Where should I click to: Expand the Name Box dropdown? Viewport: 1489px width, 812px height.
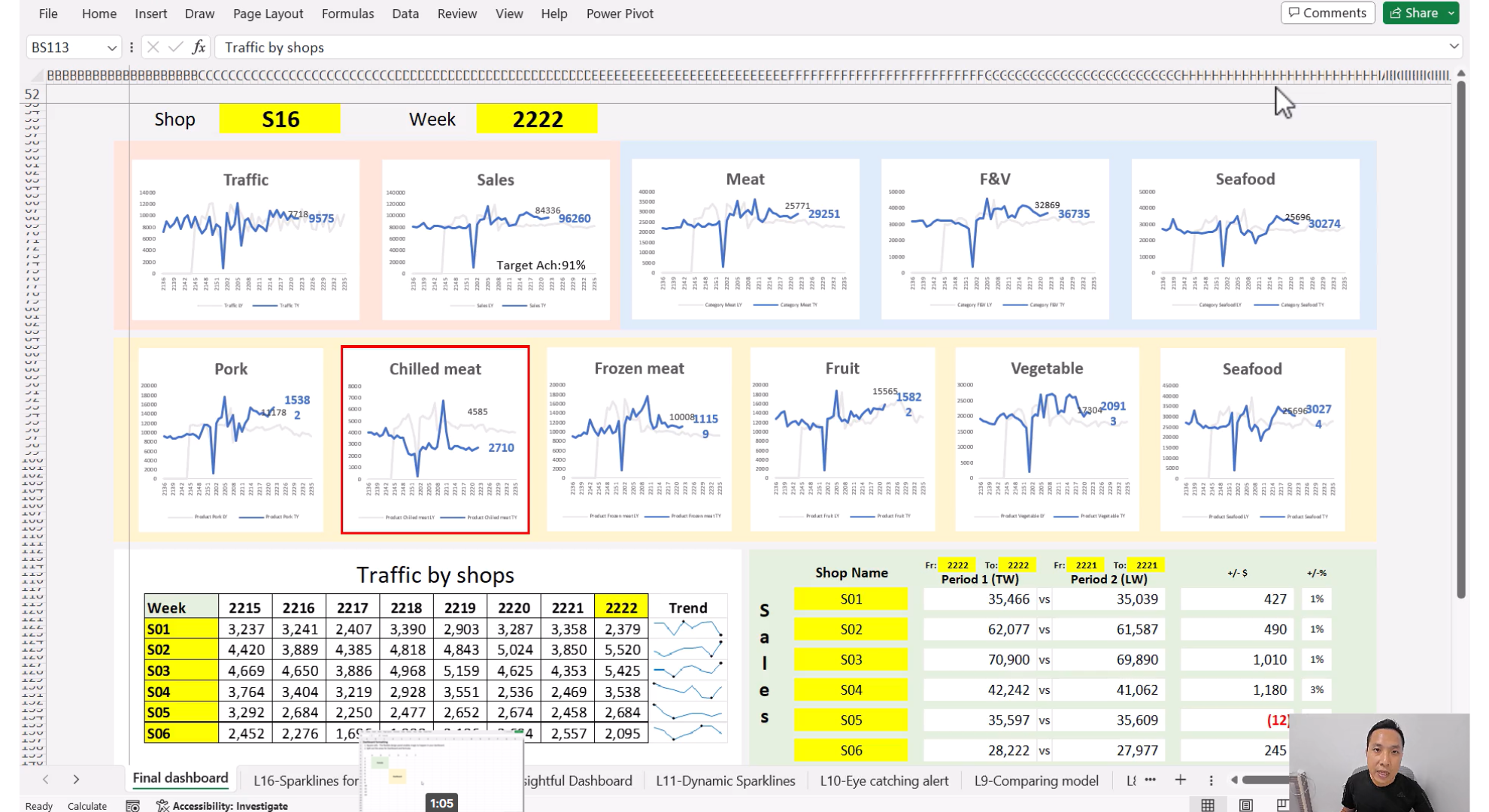point(112,47)
